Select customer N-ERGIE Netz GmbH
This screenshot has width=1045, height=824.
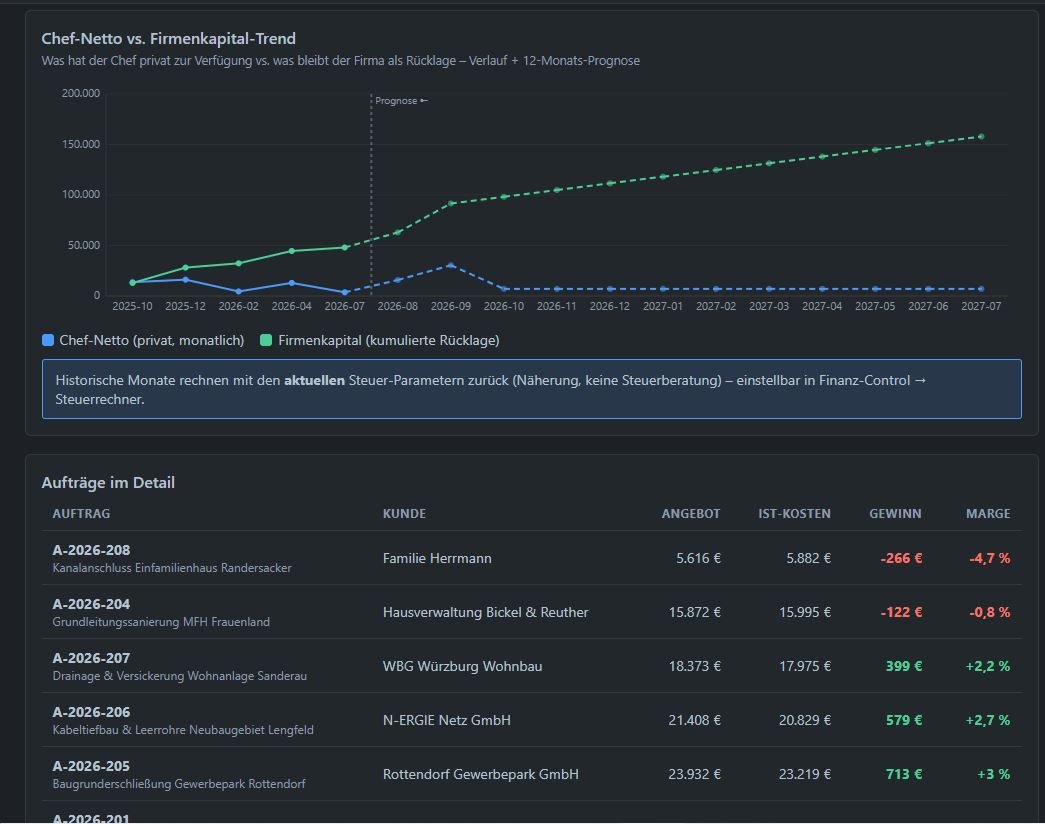click(447, 721)
